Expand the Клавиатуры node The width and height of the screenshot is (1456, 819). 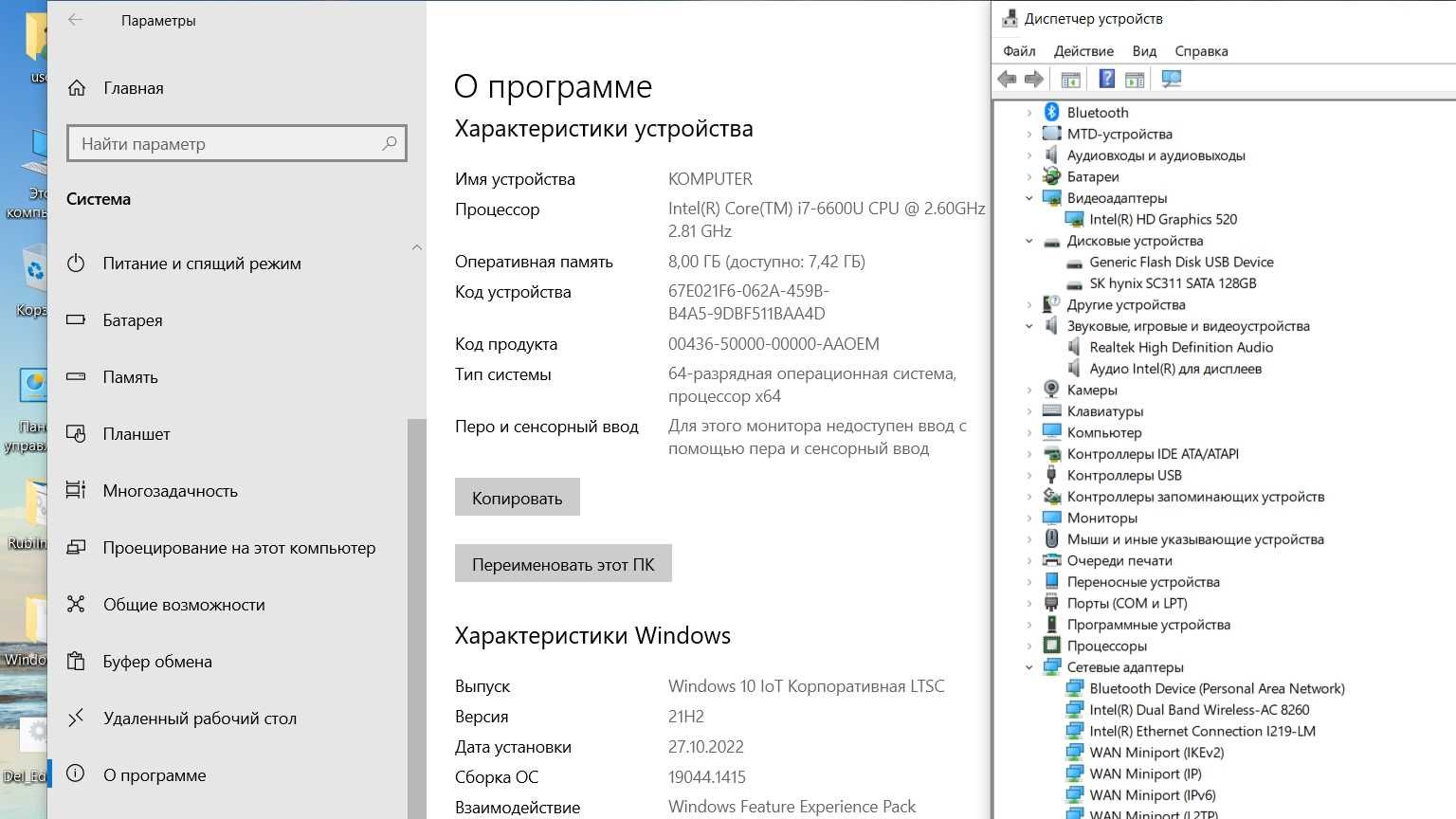point(1029,411)
